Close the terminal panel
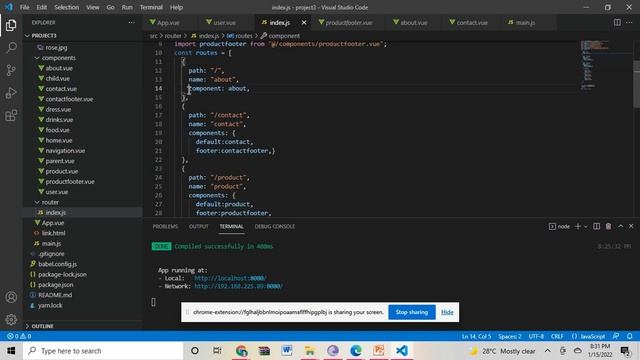This screenshot has width=640, height=360. pyautogui.click(x=631, y=226)
